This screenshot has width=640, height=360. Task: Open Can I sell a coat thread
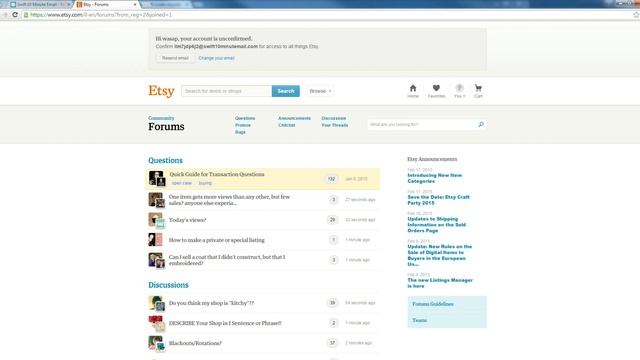[x=227, y=260]
